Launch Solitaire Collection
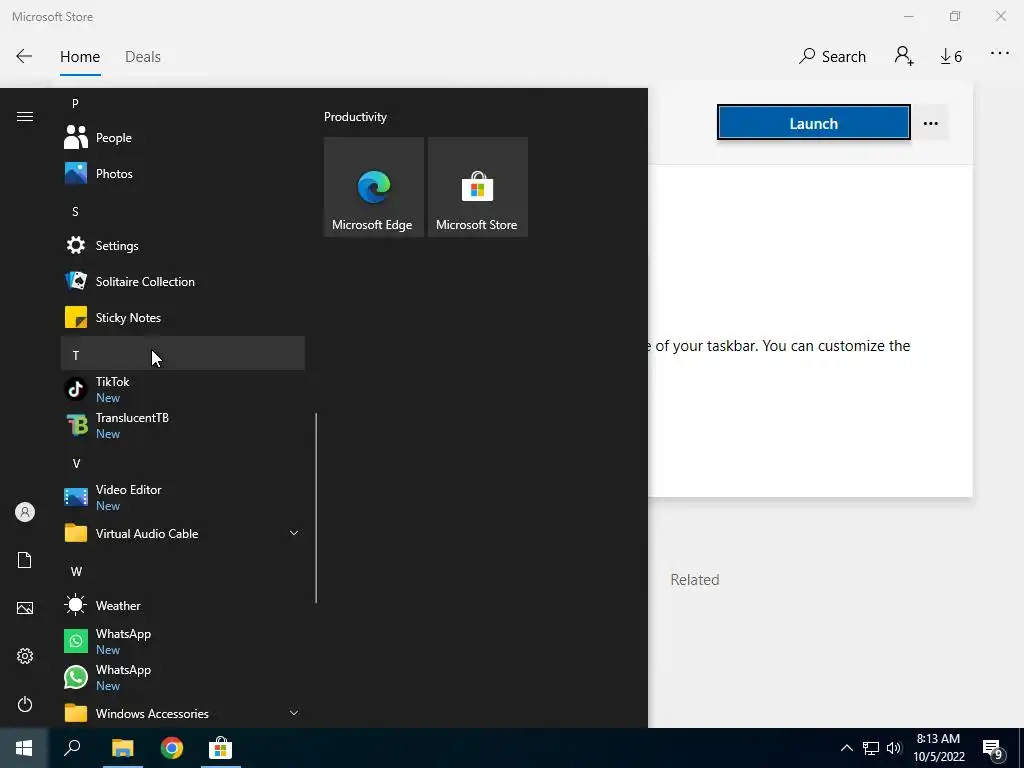Image resolution: width=1024 pixels, height=768 pixels. 183,281
